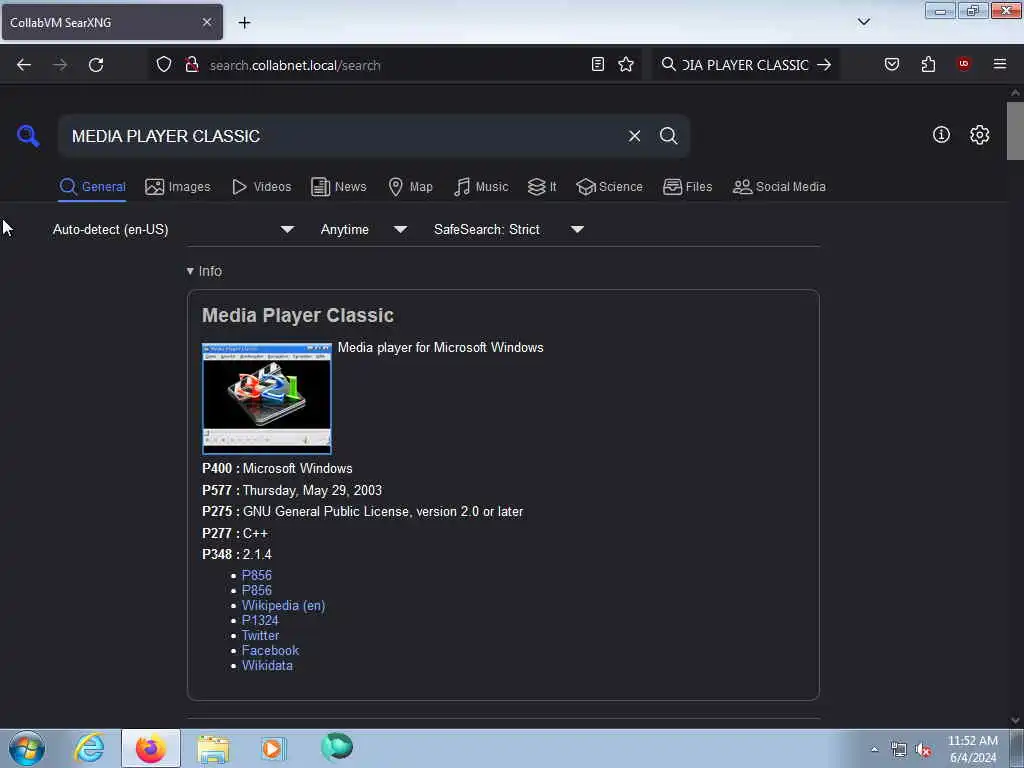This screenshot has height=768, width=1024.
Task: Open Firefox hamburger application menu
Action: click(x=999, y=64)
